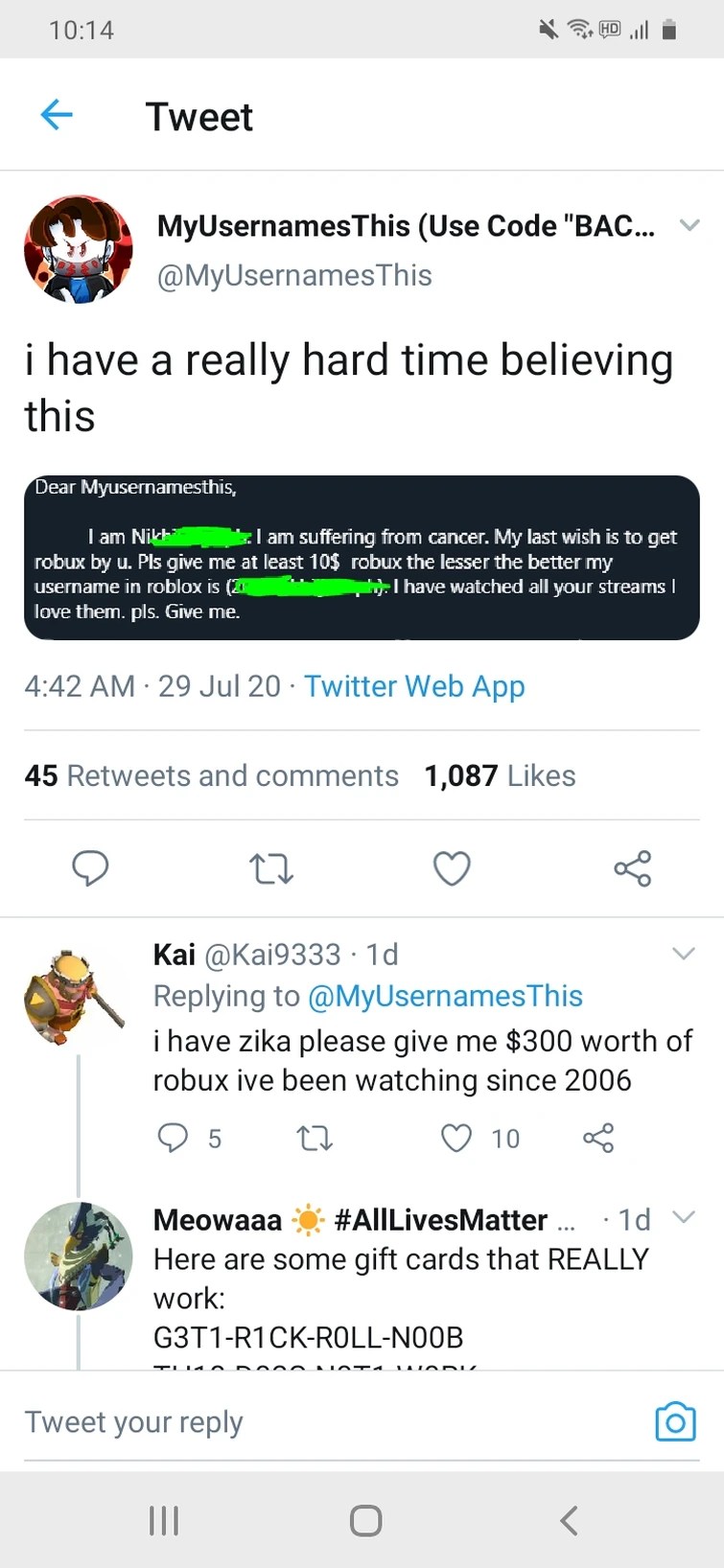Tap the back arrow beside Tweet
The image size is (724, 1568).
[x=57, y=116]
